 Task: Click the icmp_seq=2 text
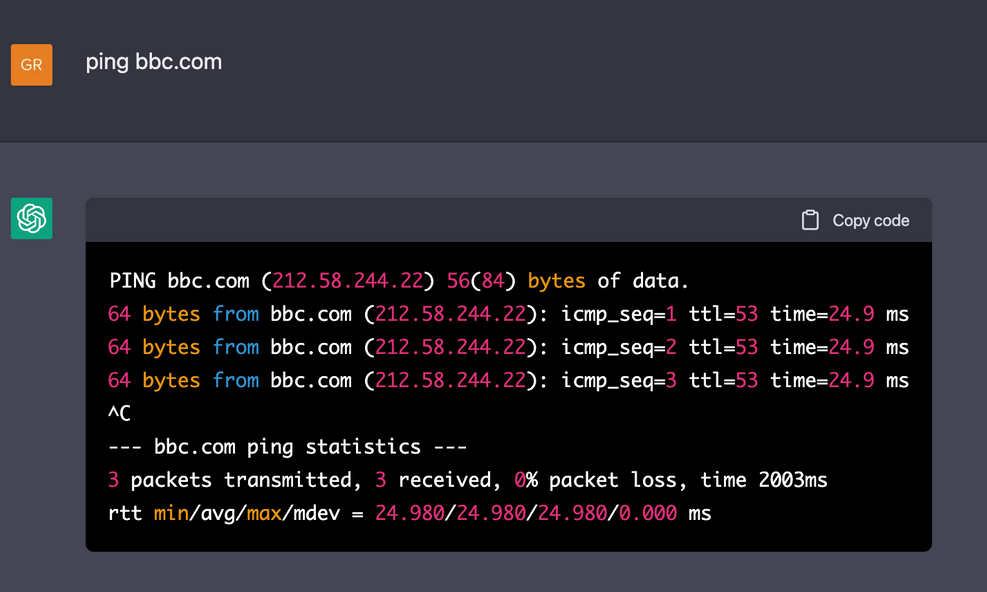pos(614,347)
